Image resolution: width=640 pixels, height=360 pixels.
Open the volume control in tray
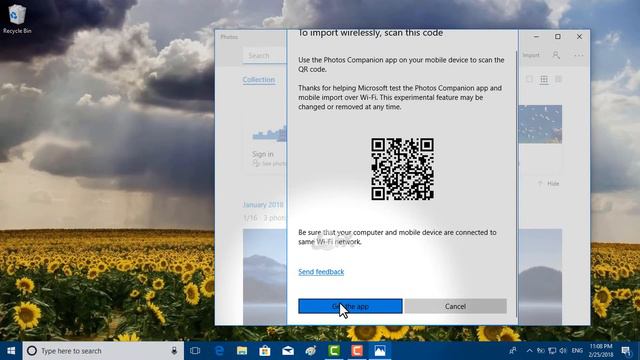pos(563,351)
